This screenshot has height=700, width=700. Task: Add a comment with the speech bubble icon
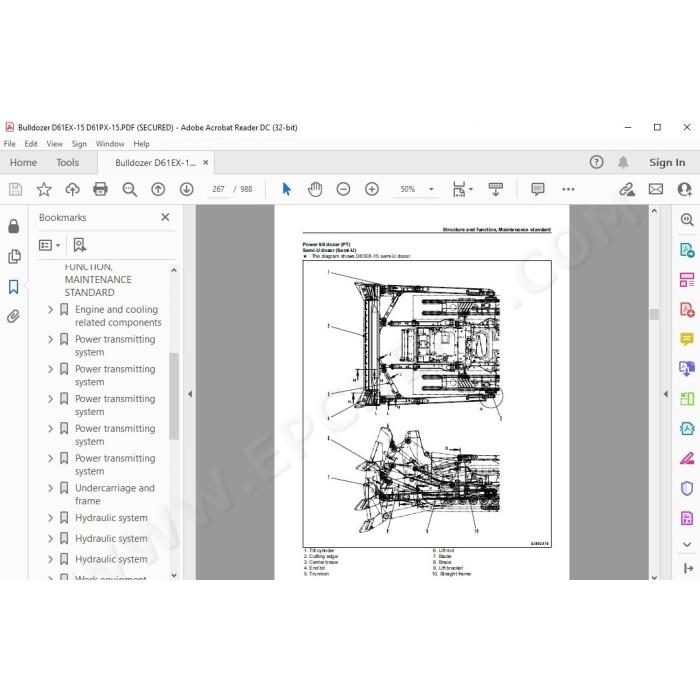[538, 189]
